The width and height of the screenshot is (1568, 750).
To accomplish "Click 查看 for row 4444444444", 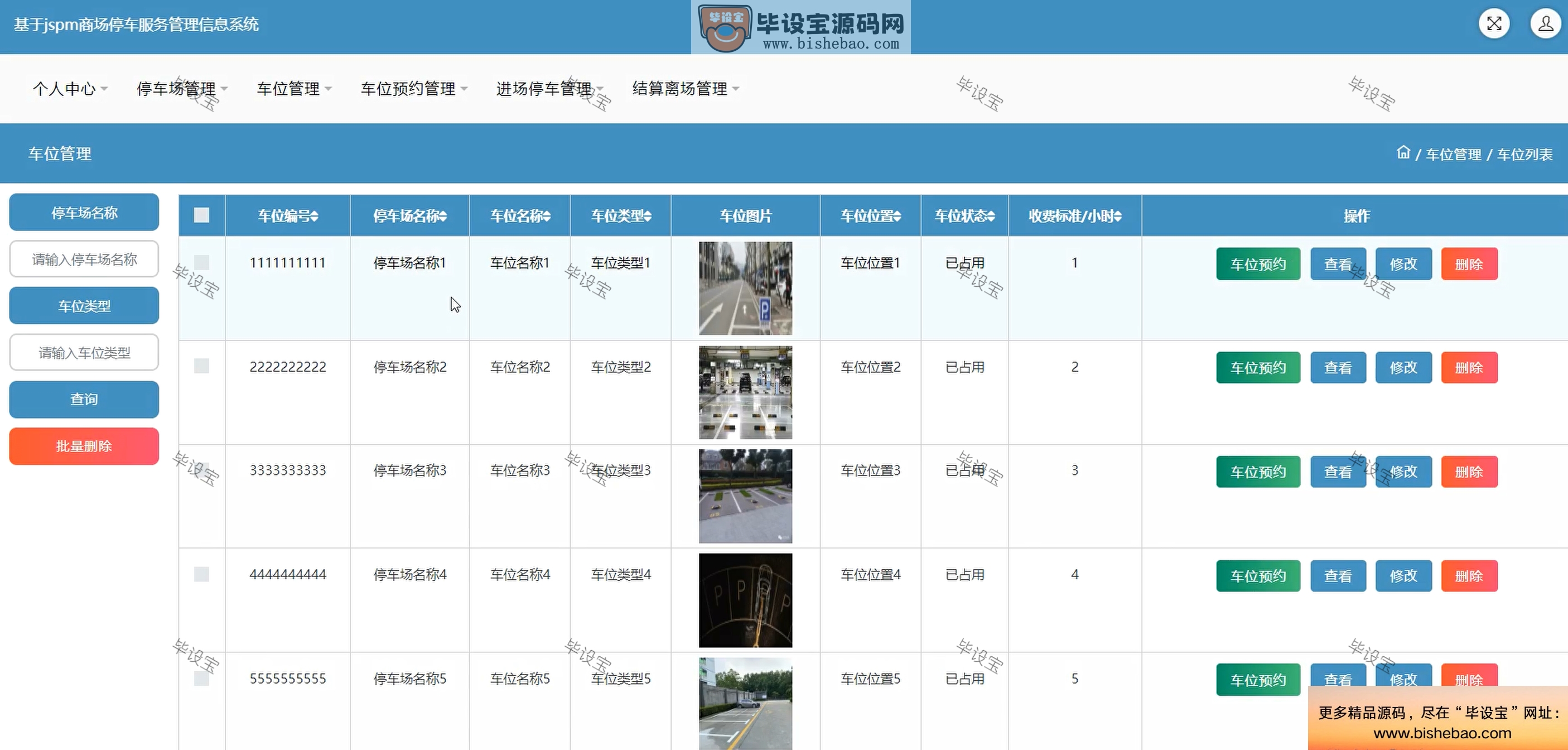I will [1338, 576].
